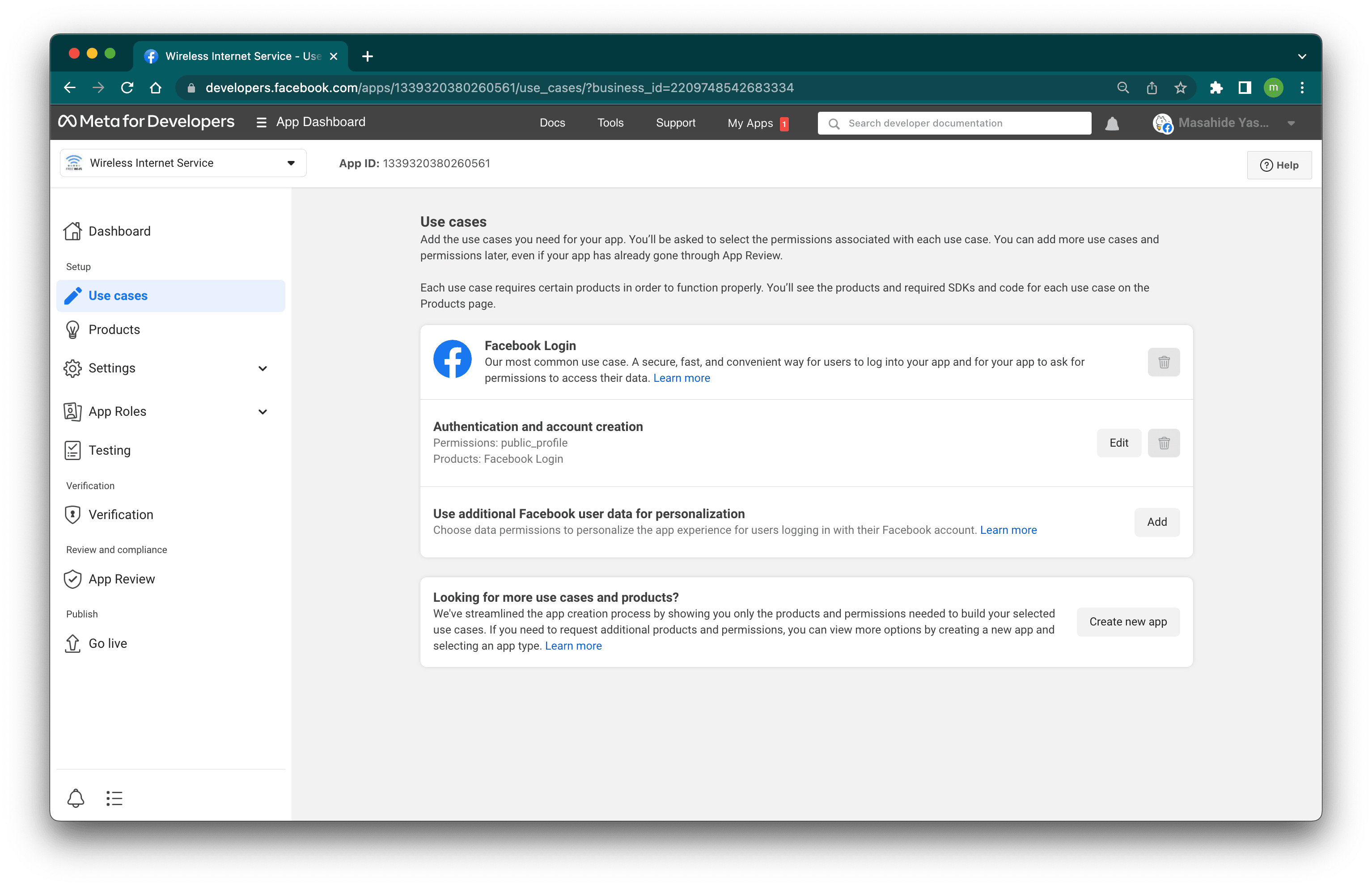Click the 'Permissions: public_profile' text

pyautogui.click(x=500, y=443)
